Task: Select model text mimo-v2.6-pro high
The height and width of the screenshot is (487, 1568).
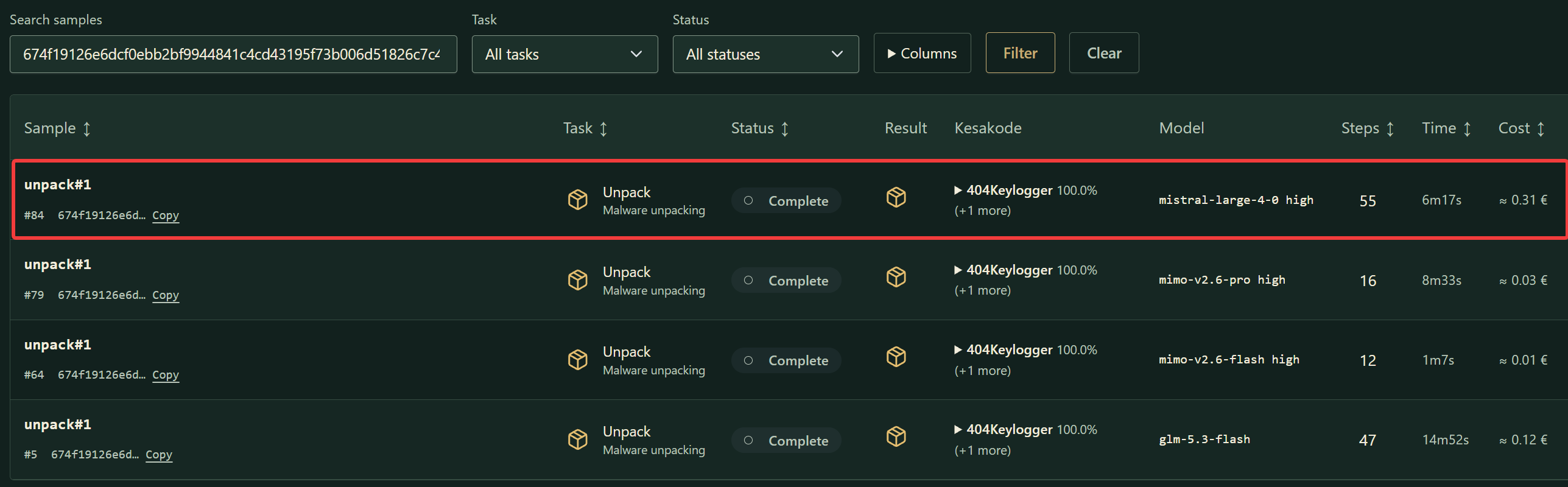Action: click(x=1222, y=280)
